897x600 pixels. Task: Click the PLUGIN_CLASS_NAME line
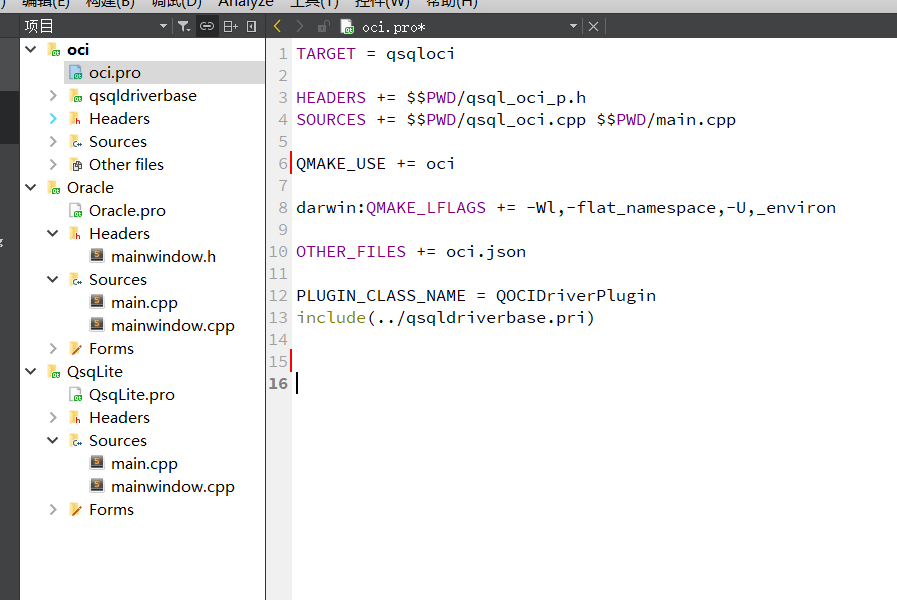[x=476, y=296]
